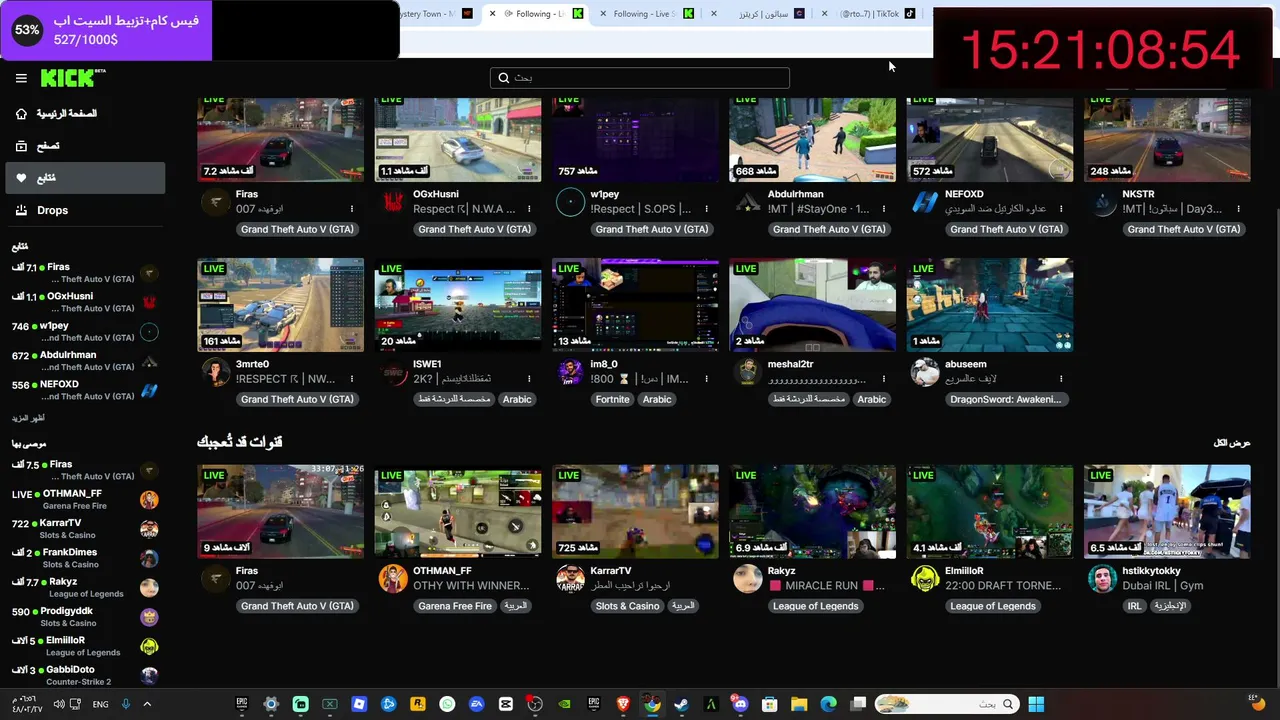
Task: Select Abdulrhman row in the sidebar list
Action: [x=85, y=361]
